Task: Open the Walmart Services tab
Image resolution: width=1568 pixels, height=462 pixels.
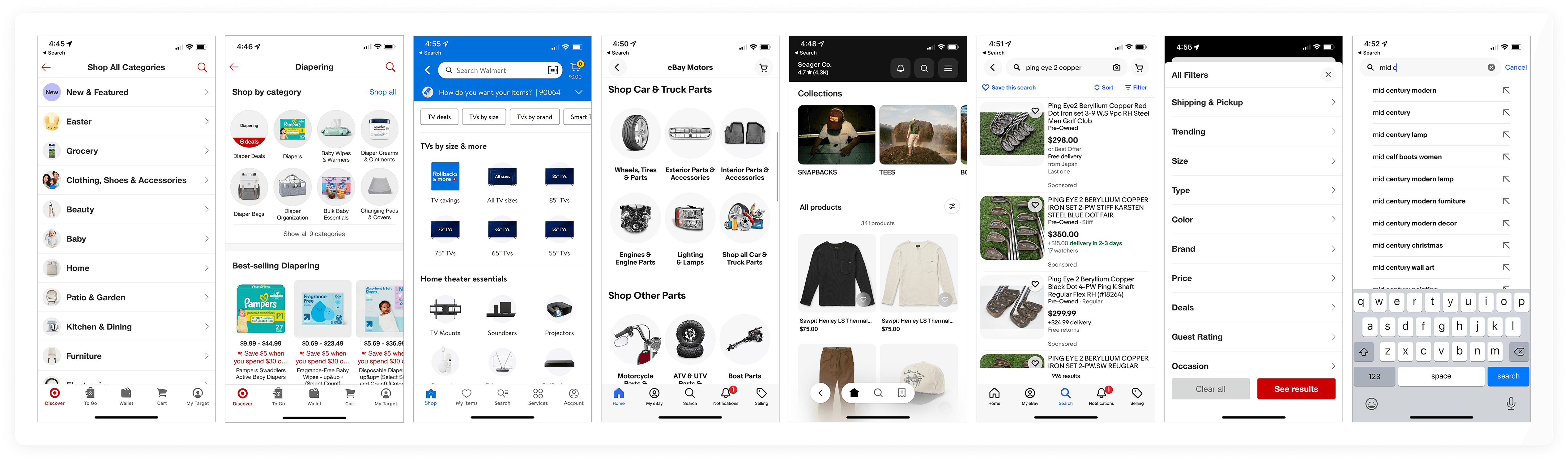Action: [538, 397]
